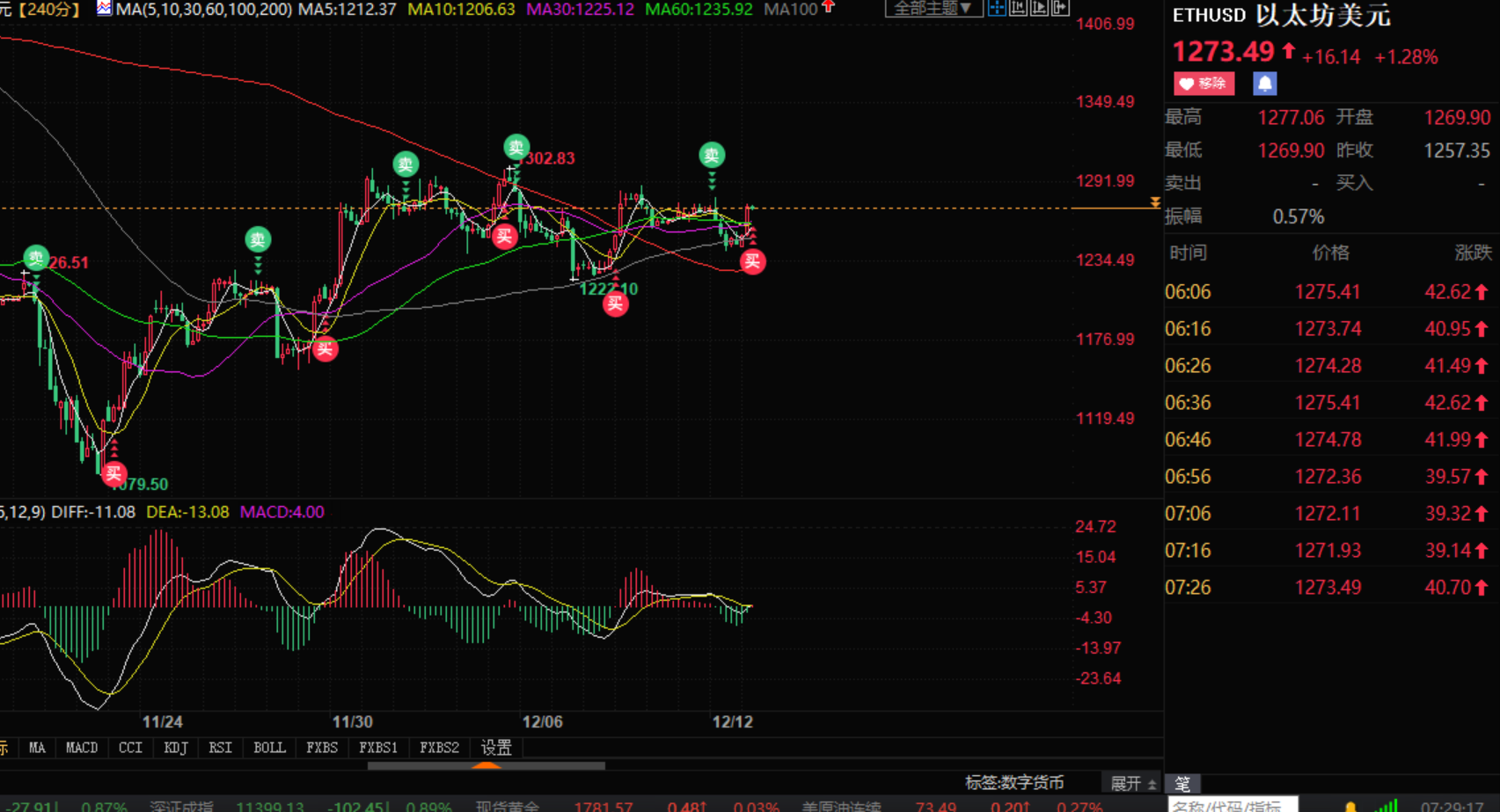Viewport: 1500px width, 812px height.
Task: Click the 名称/代码/指标 search field
Action: [1232, 805]
